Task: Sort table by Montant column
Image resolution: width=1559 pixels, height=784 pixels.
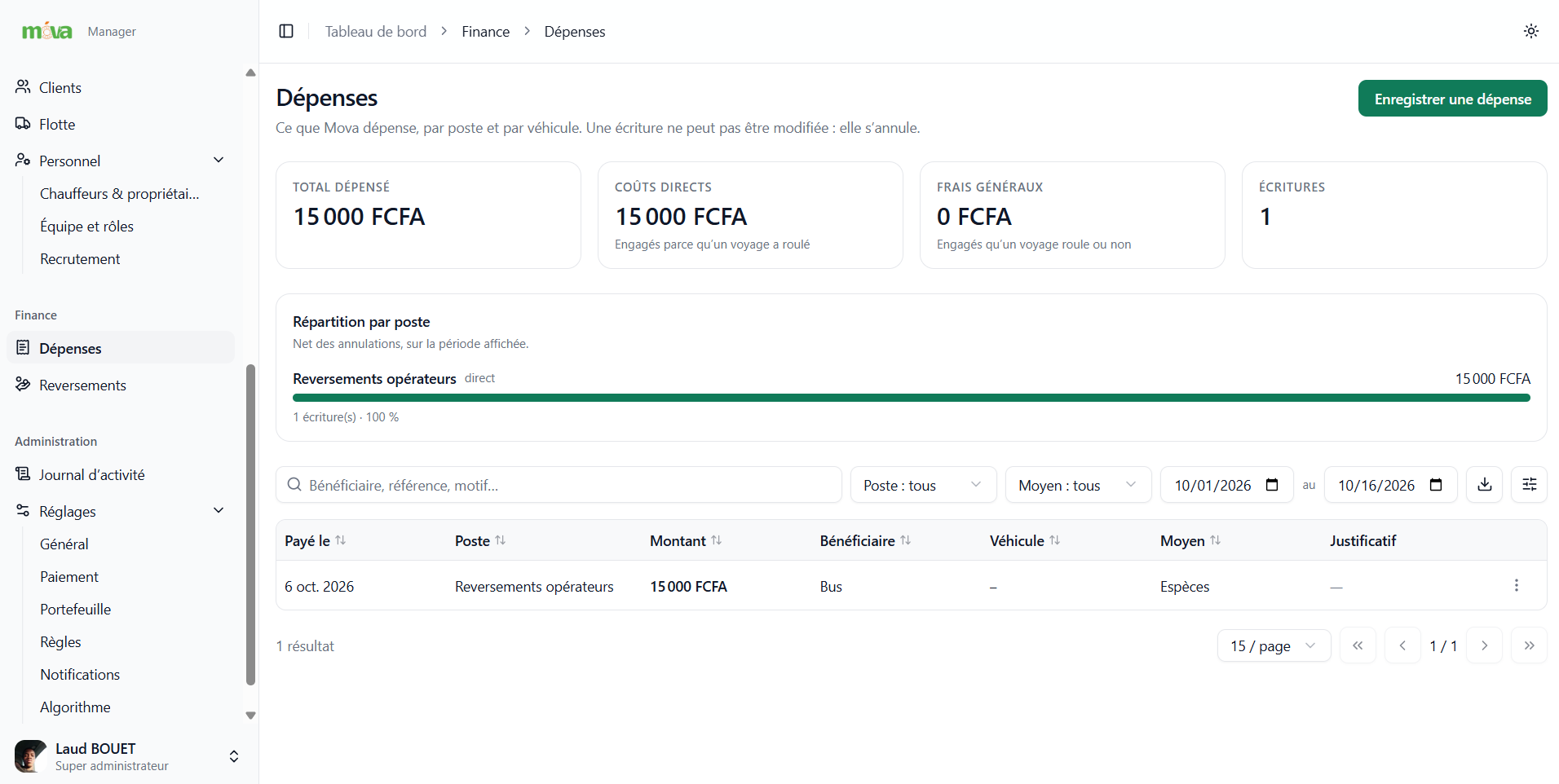Action: tap(686, 540)
